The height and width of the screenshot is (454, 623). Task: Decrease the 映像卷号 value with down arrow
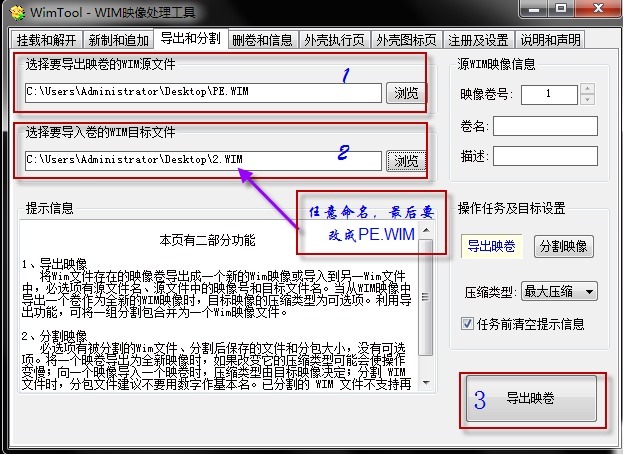pyautogui.click(x=587, y=99)
